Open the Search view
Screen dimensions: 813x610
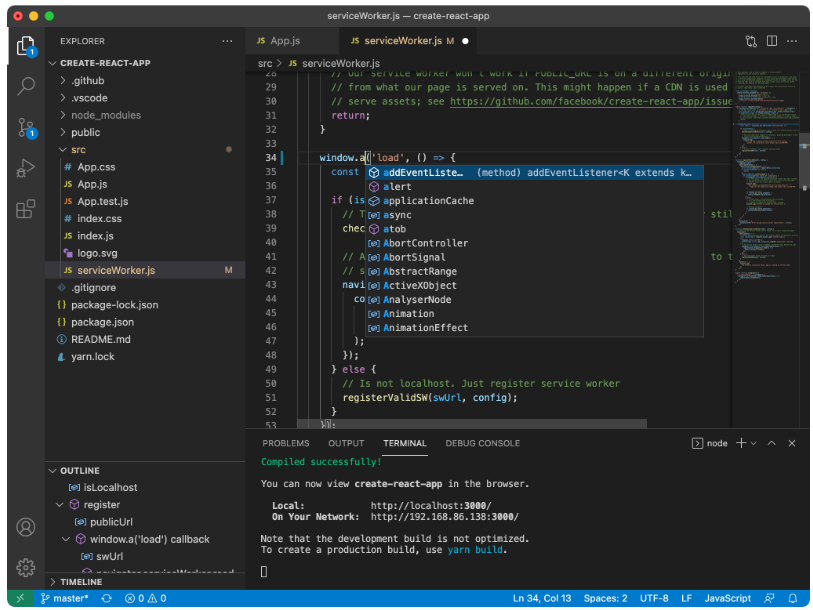coord(26,86)
